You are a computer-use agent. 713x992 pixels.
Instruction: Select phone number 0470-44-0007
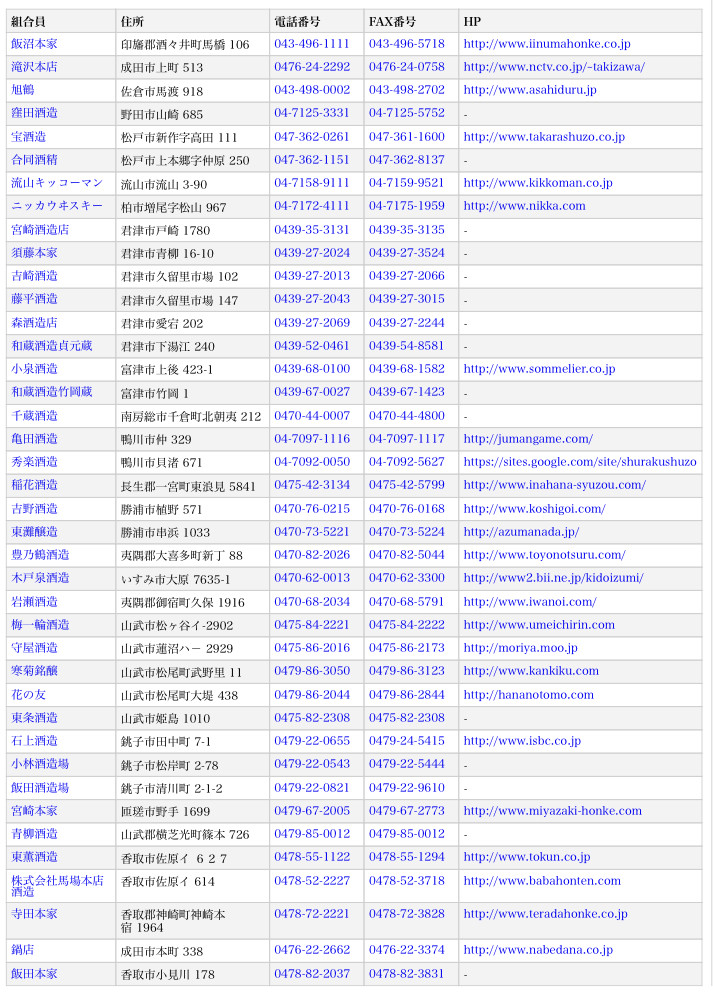point(312,416)
